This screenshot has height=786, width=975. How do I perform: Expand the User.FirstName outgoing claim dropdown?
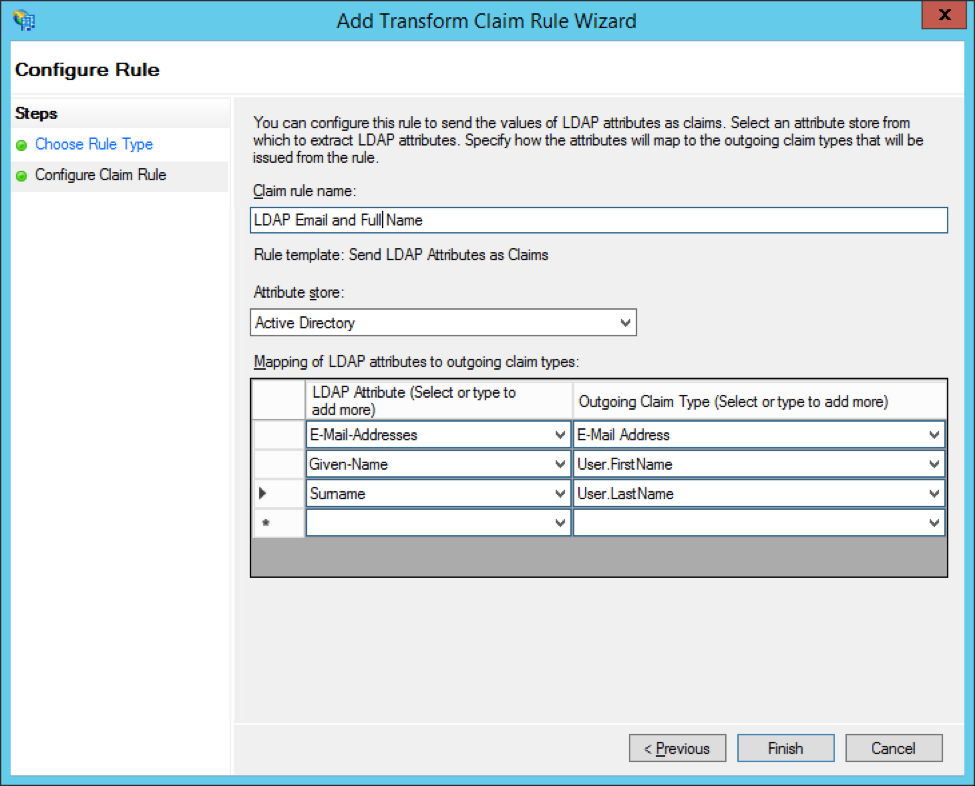point(934,464)
